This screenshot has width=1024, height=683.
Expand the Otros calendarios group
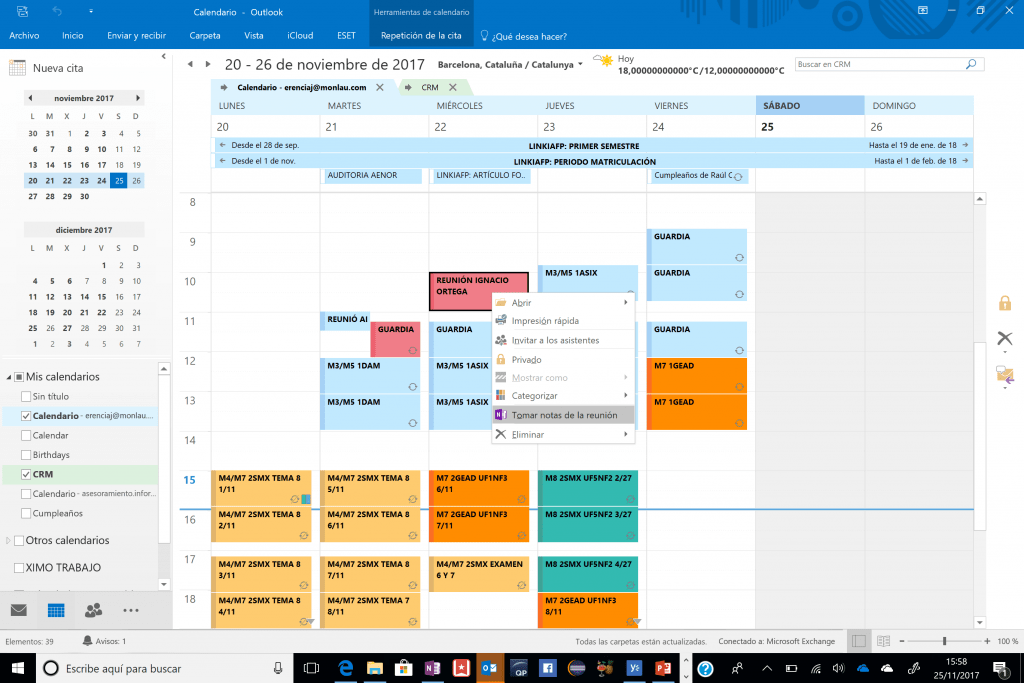(8, 541)
